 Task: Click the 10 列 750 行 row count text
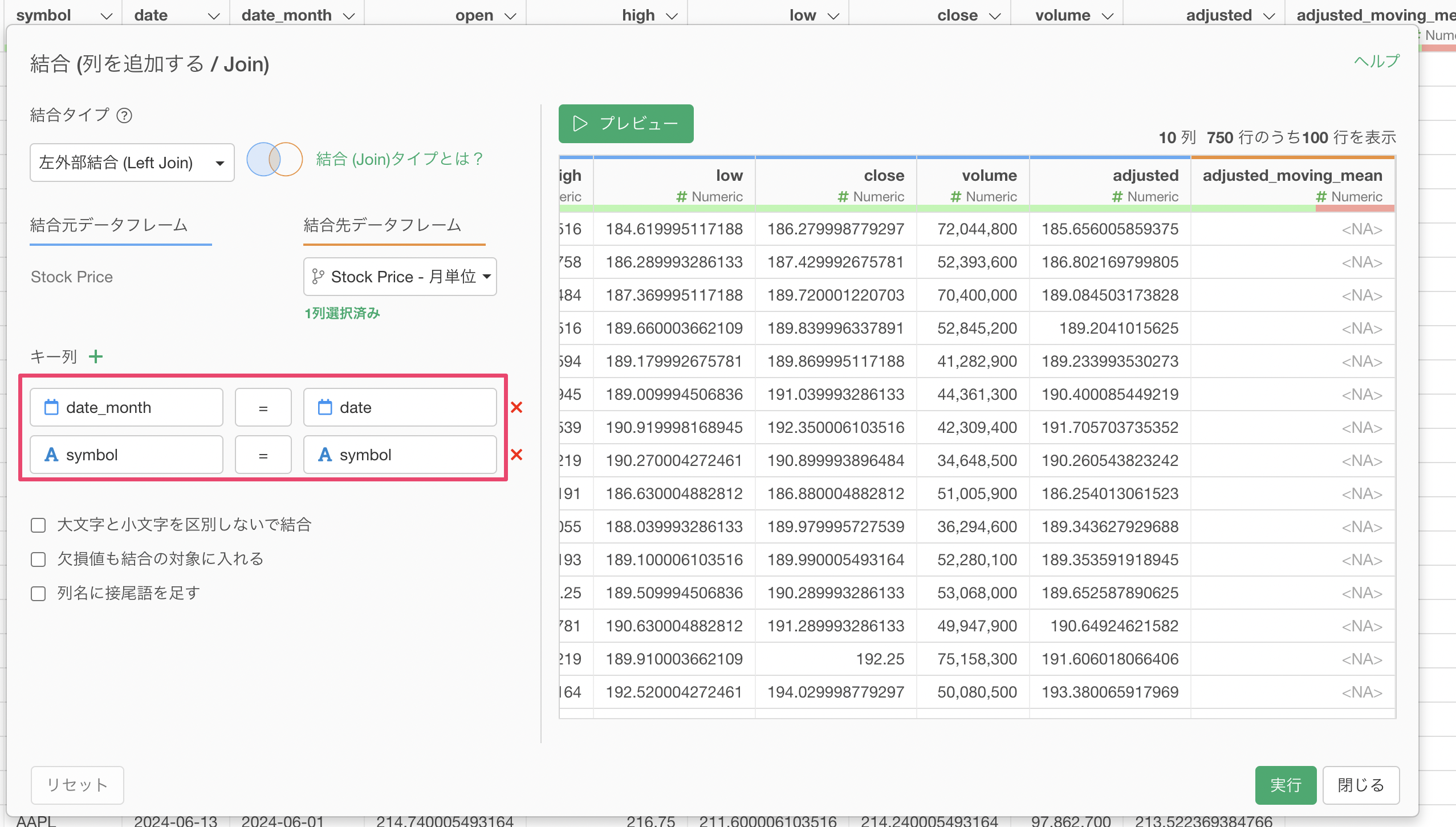tap(1277, 137)
